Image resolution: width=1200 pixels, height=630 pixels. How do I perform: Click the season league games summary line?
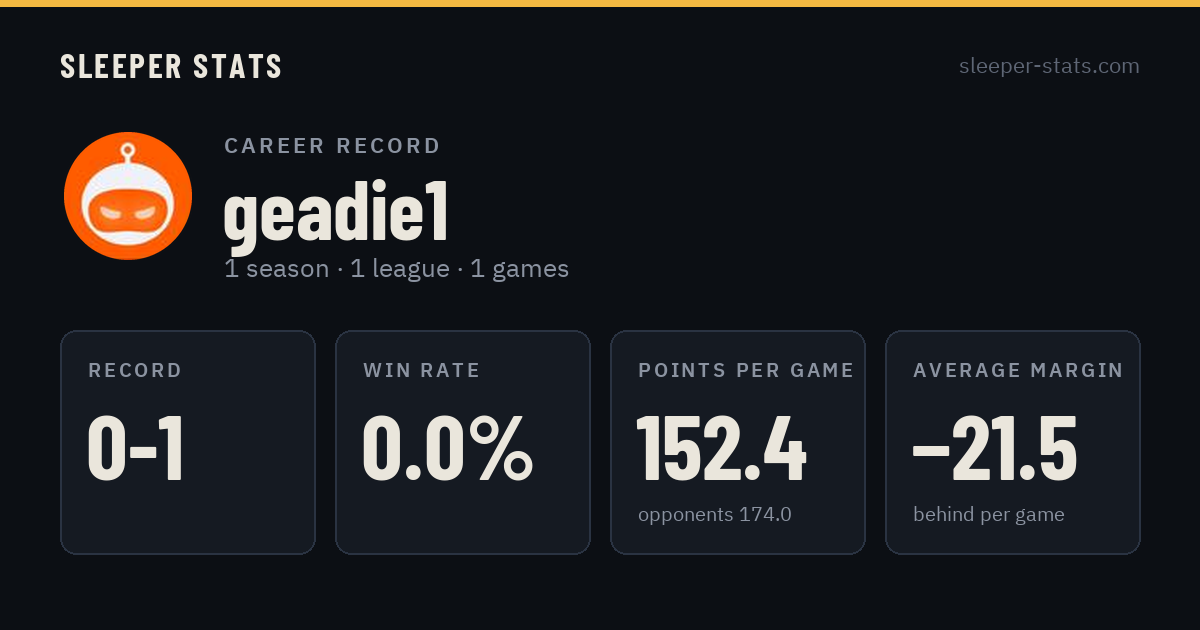point(396,269)
